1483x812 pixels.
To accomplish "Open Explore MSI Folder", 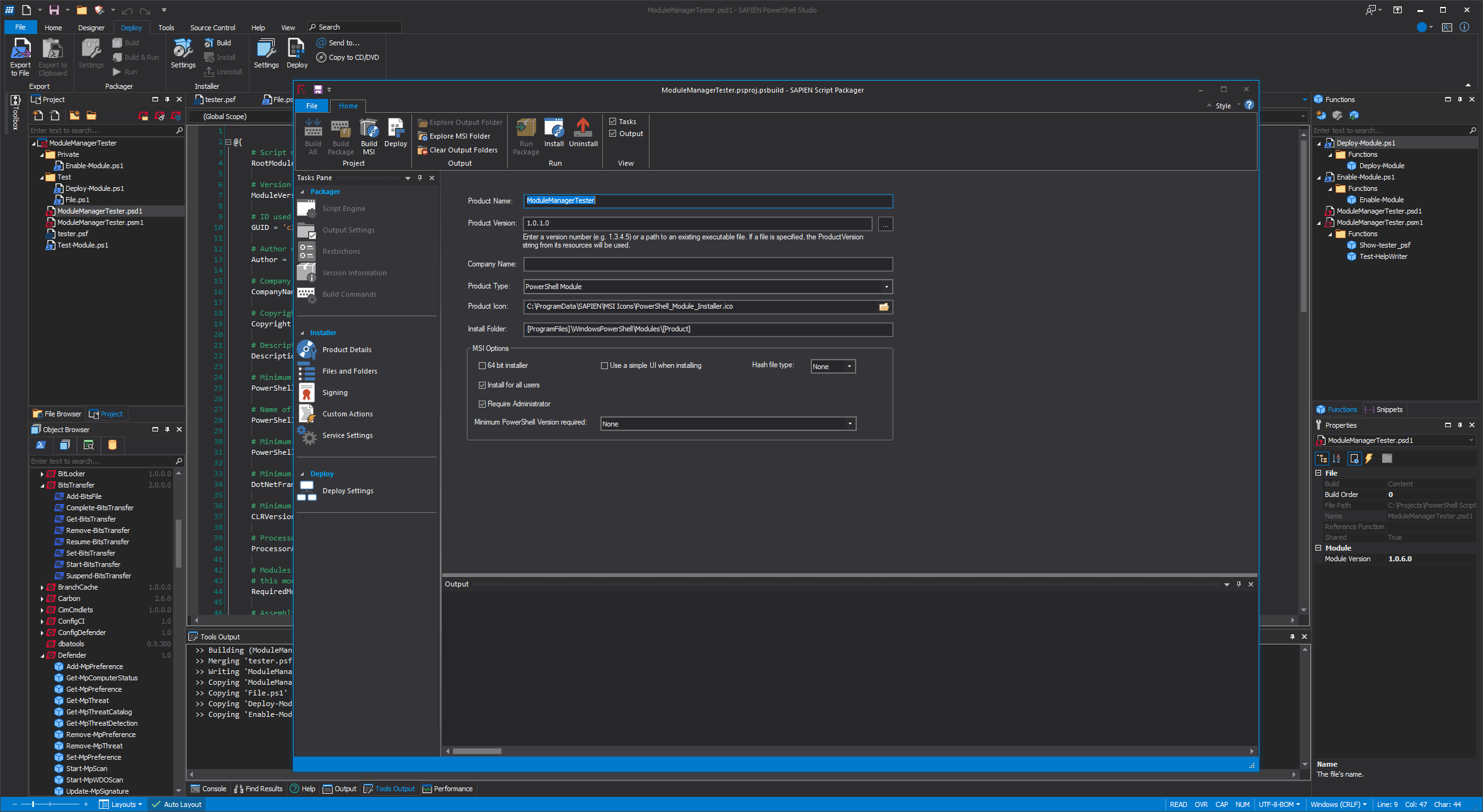I will click(x=454, y=136).
